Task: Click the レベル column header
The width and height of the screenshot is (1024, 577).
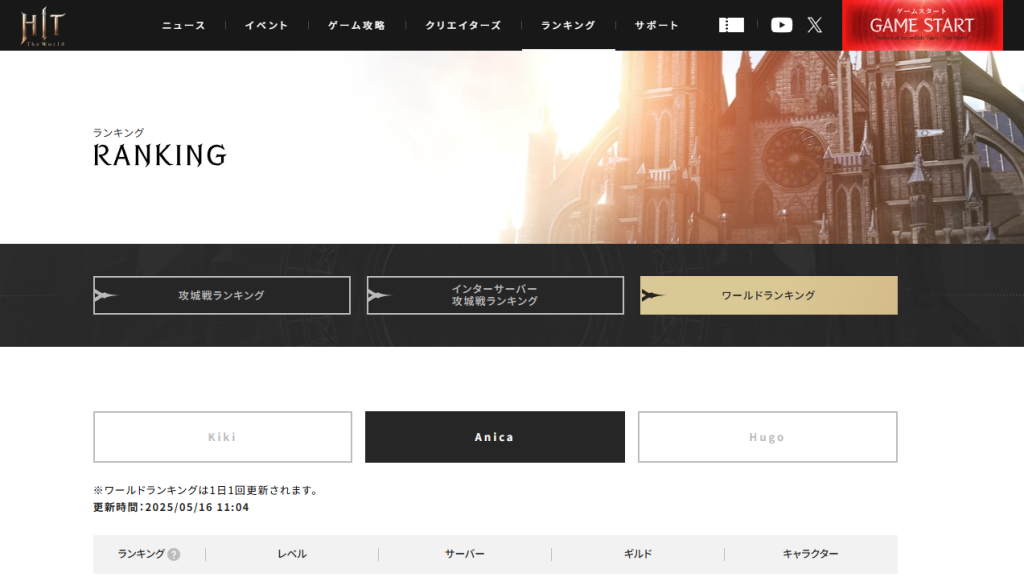Action: (x=292, y=554)
